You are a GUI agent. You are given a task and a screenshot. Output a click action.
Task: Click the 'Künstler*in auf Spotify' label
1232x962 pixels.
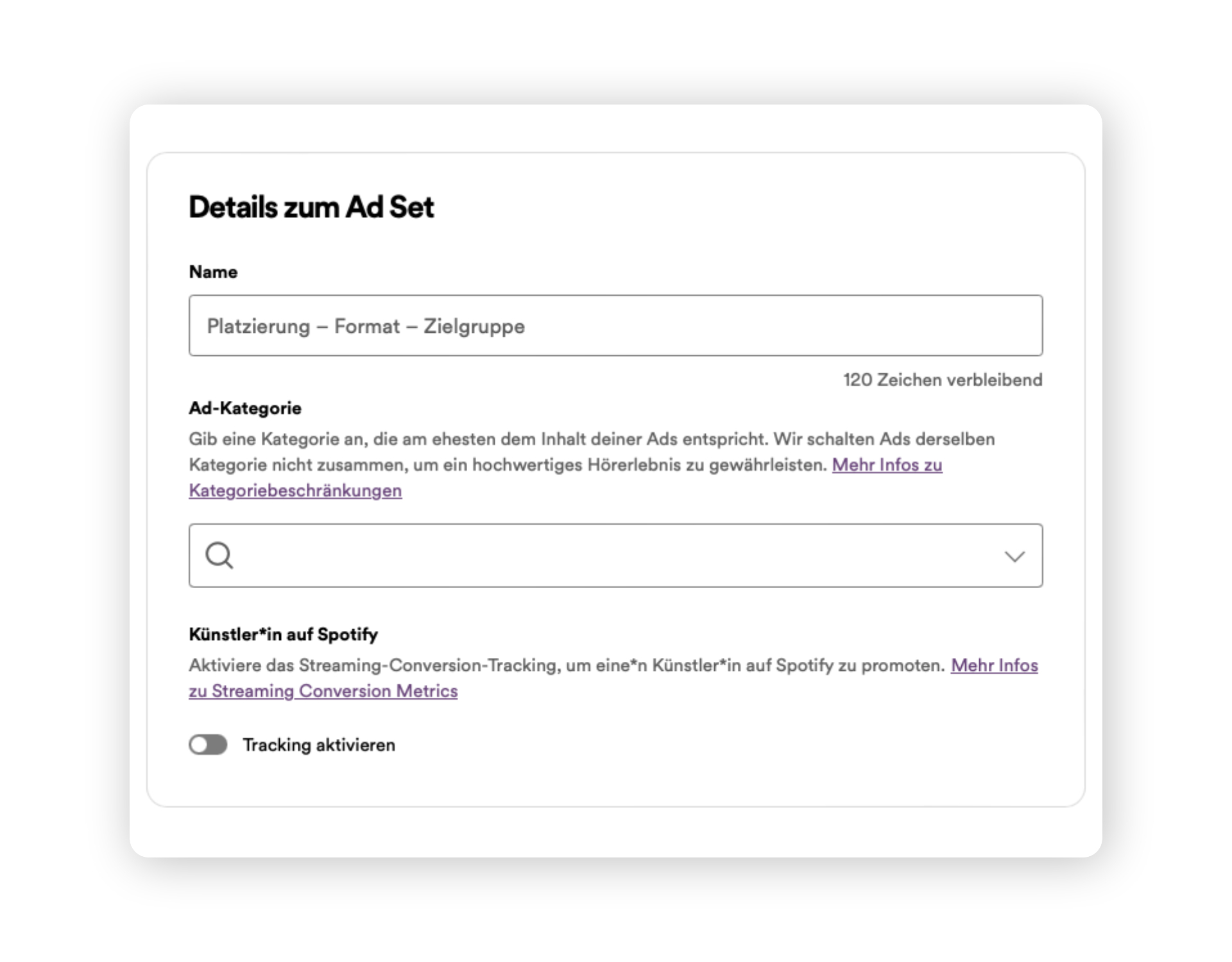283,634
